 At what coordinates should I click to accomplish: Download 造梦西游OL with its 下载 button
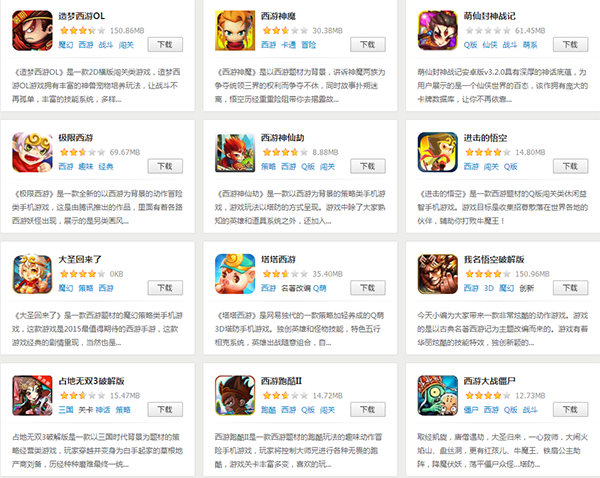point(165,45)
